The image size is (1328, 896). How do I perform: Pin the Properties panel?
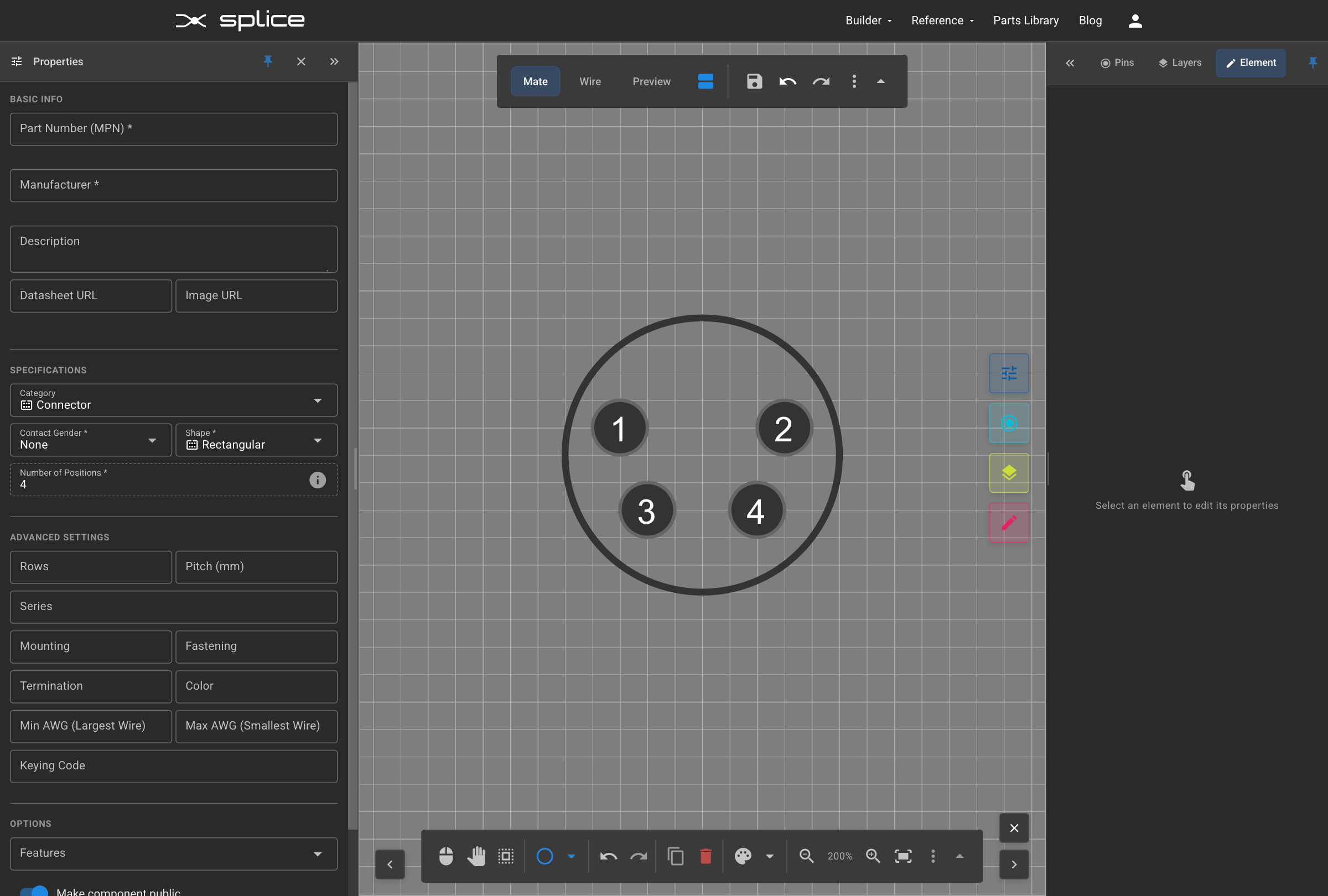(268, 62)
